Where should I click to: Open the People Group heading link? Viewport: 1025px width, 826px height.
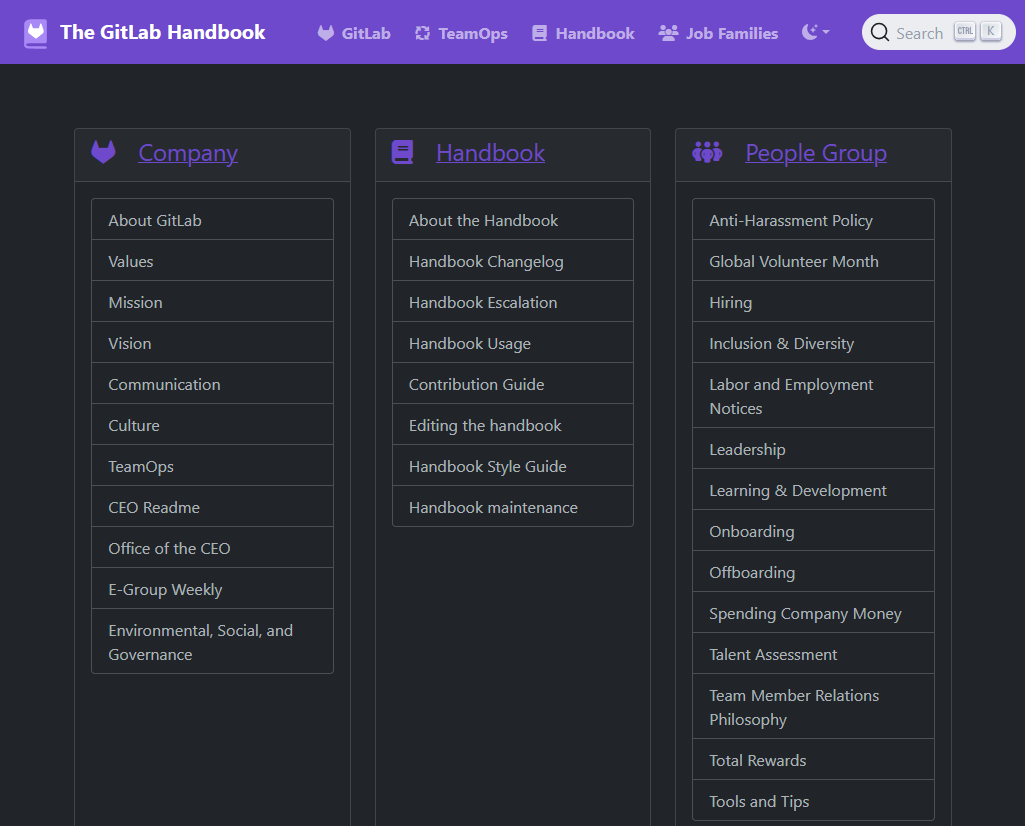(x=816, y=153)
